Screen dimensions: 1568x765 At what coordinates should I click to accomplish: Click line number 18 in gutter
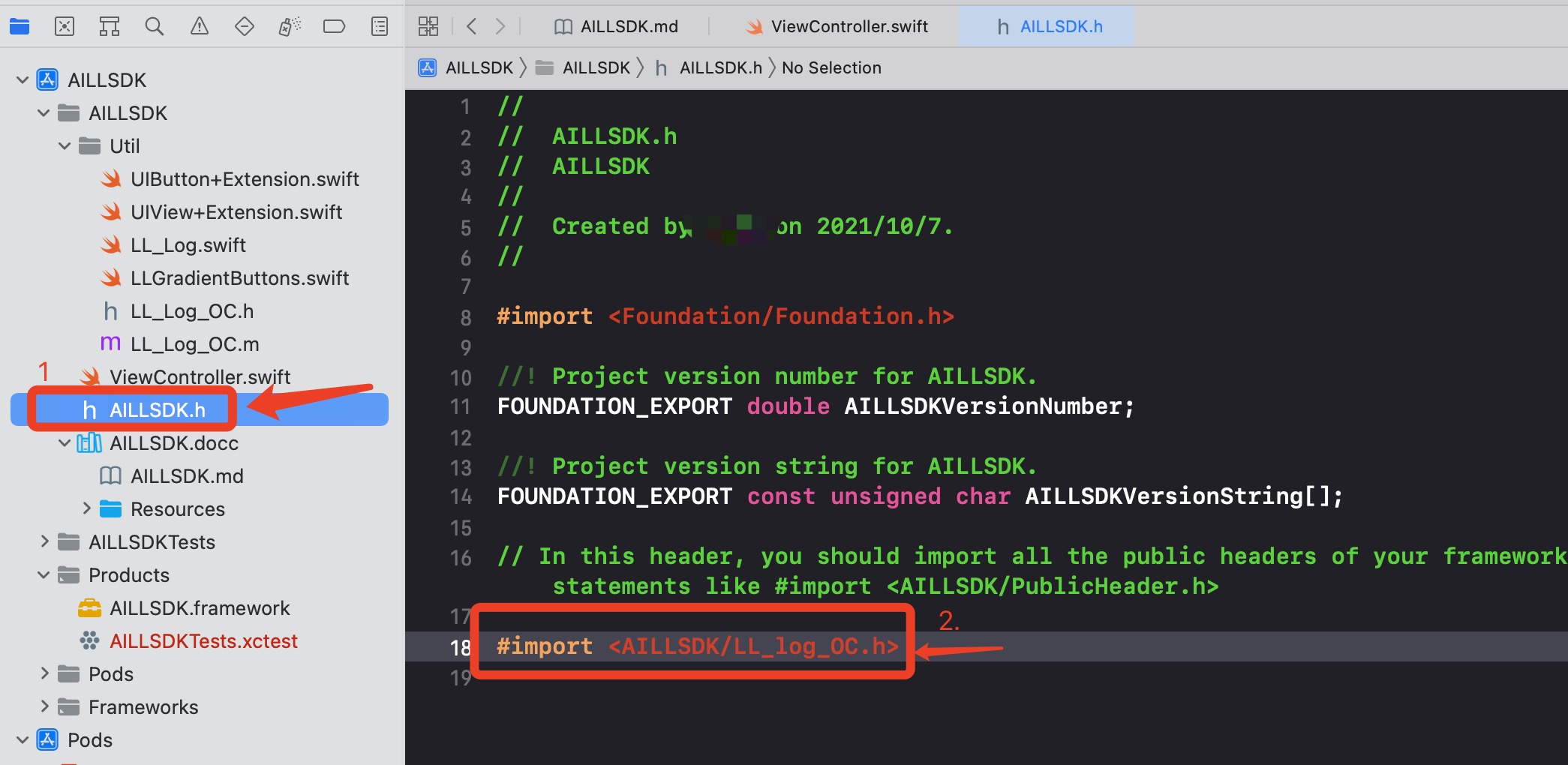(x=460, y=647)
